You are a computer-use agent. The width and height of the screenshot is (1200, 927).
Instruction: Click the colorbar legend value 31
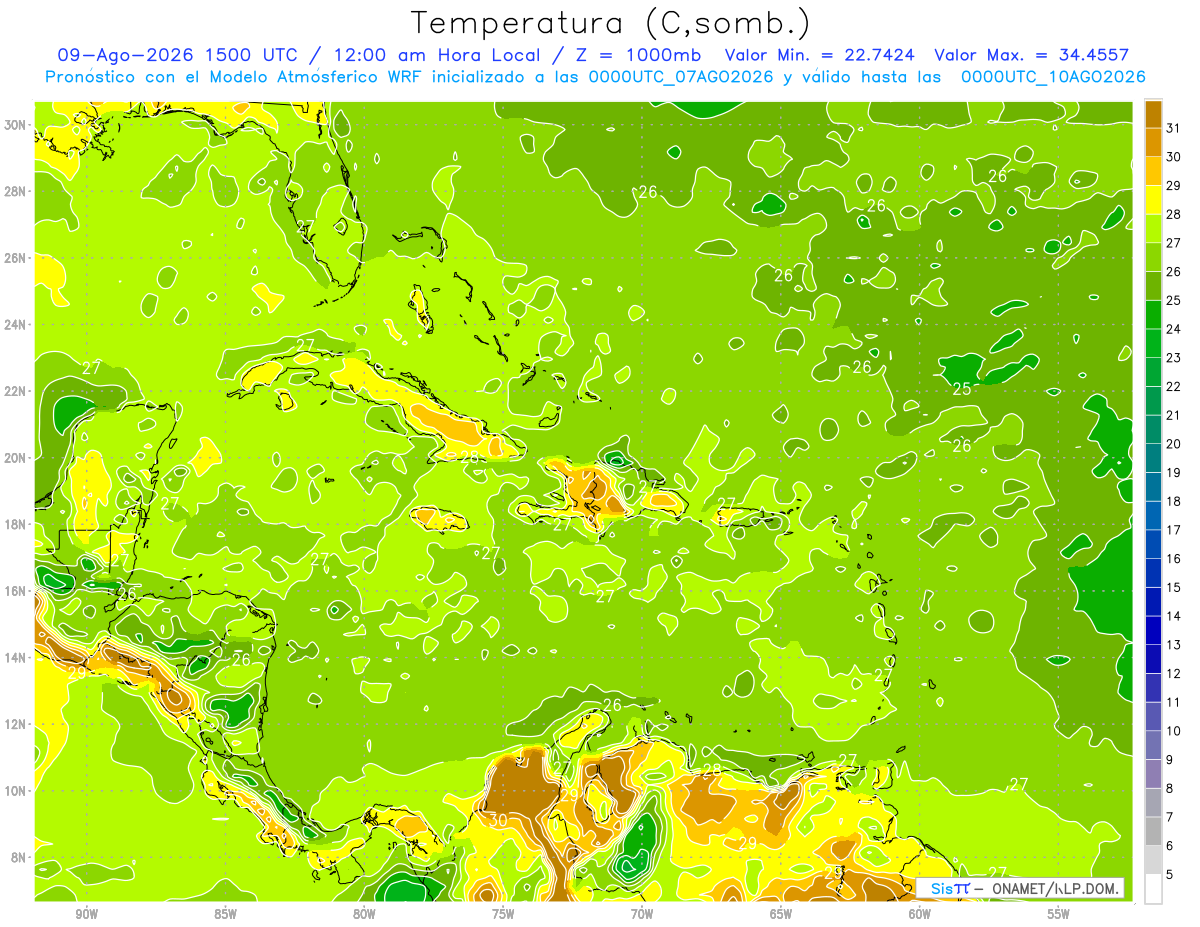[x=1174, y=128]
